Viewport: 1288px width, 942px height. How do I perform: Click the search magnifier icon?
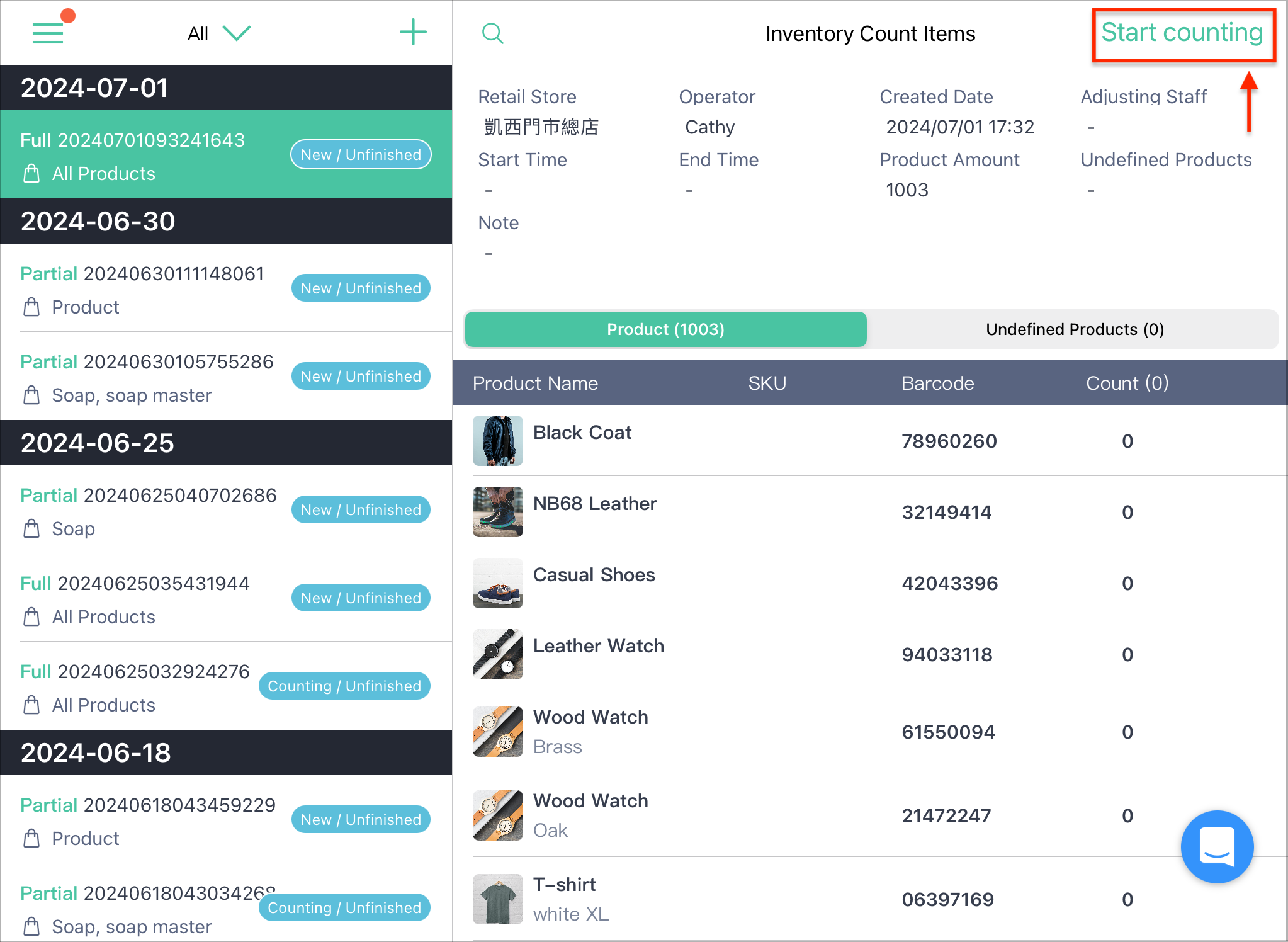(x=492, y=33)
